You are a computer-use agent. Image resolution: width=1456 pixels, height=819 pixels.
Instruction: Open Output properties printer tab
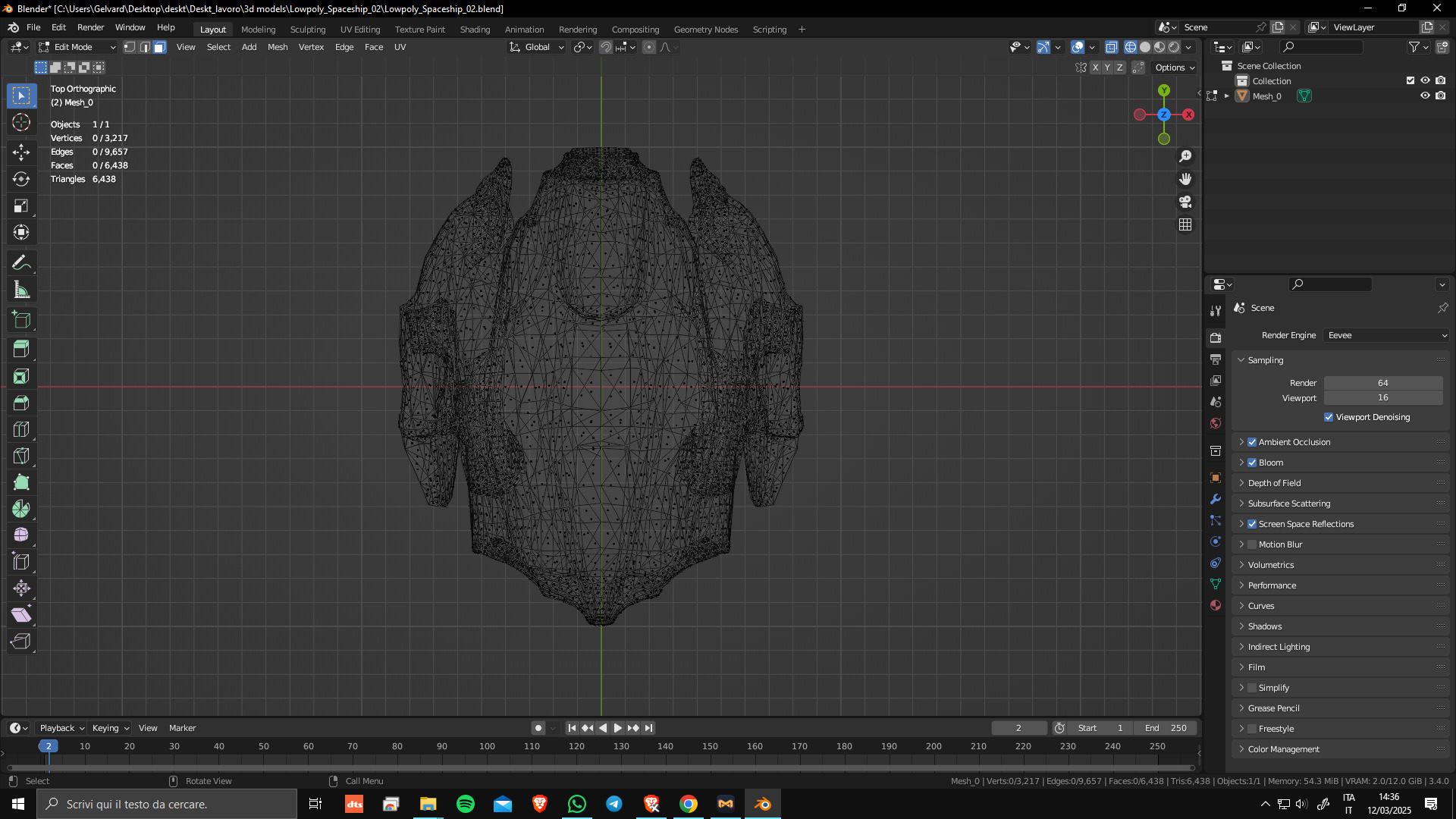(1216, 359)
